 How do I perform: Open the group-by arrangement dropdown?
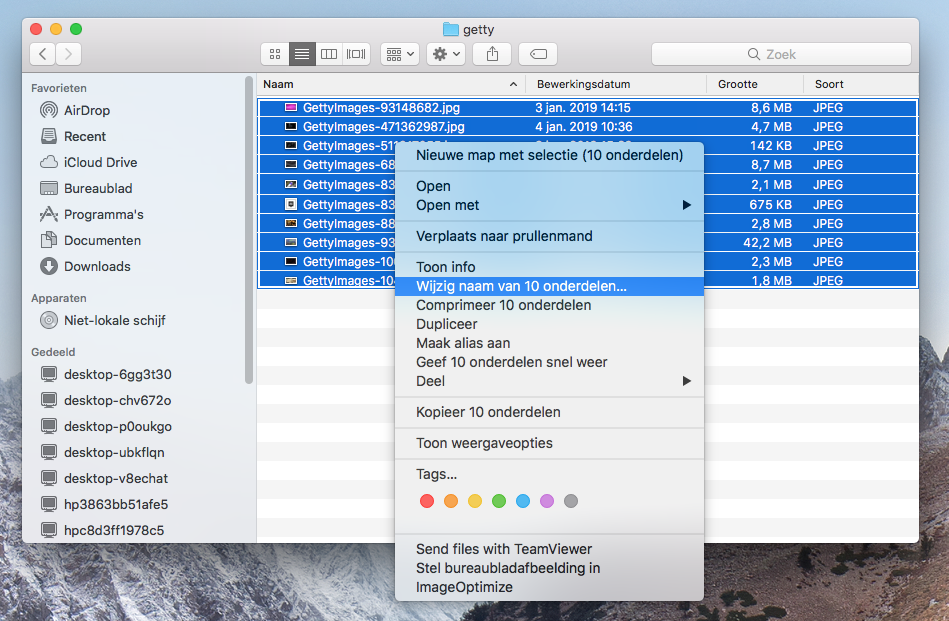click(399, 54)
